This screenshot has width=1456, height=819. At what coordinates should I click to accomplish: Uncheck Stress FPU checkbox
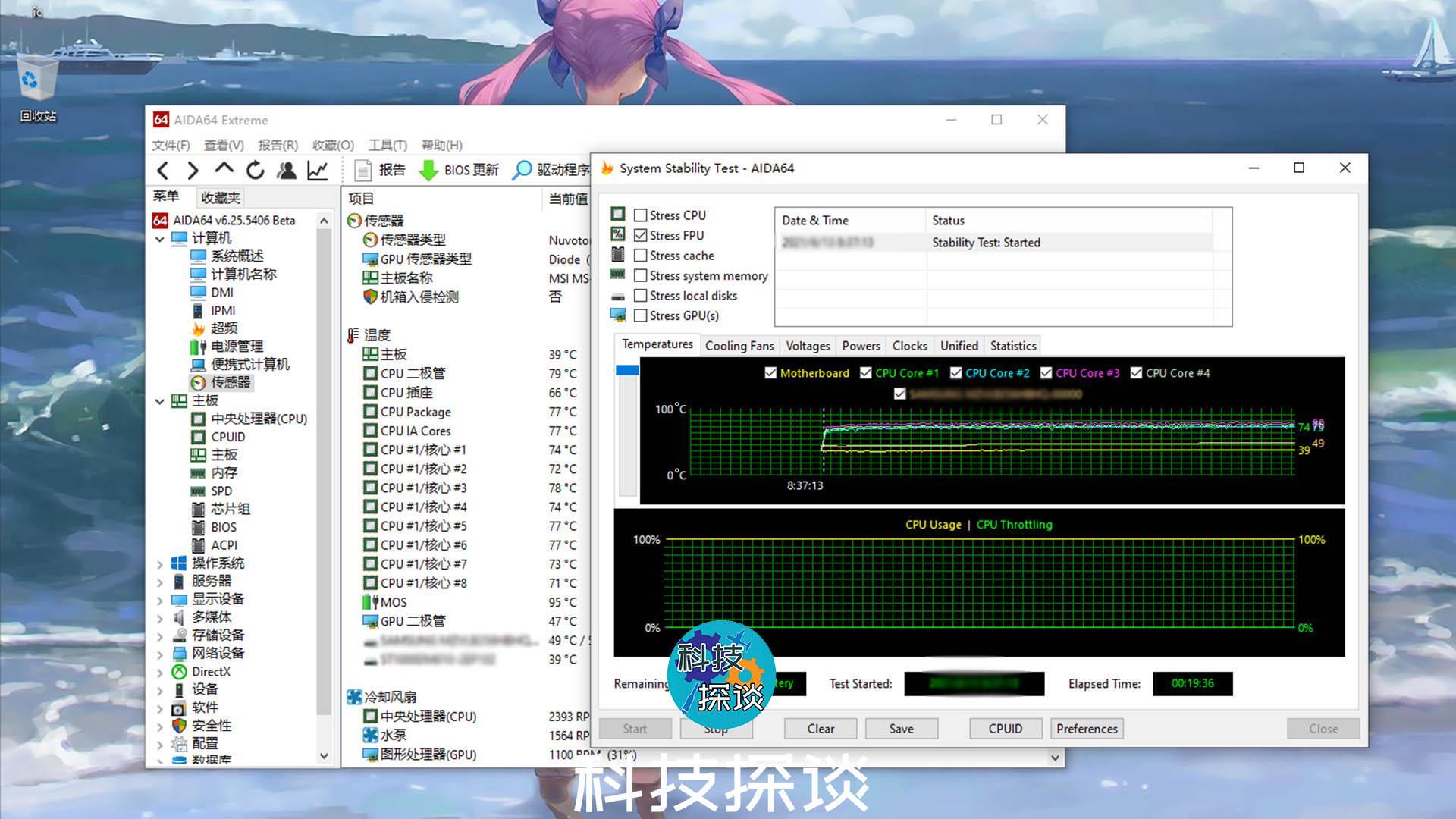click(641, 235)
